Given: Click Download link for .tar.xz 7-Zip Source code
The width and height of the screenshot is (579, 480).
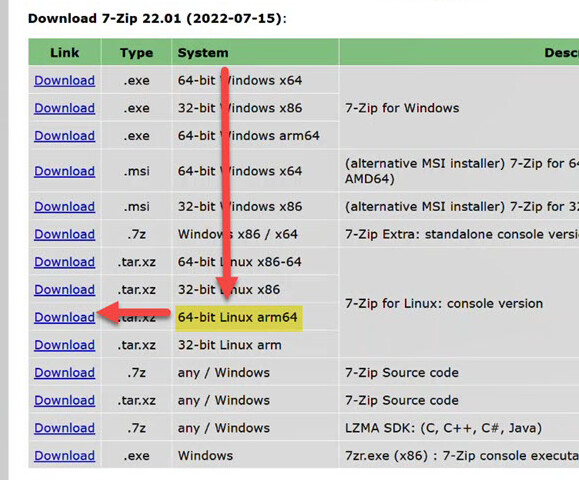Looking at the screenshot, I should (x=65, y=400).
